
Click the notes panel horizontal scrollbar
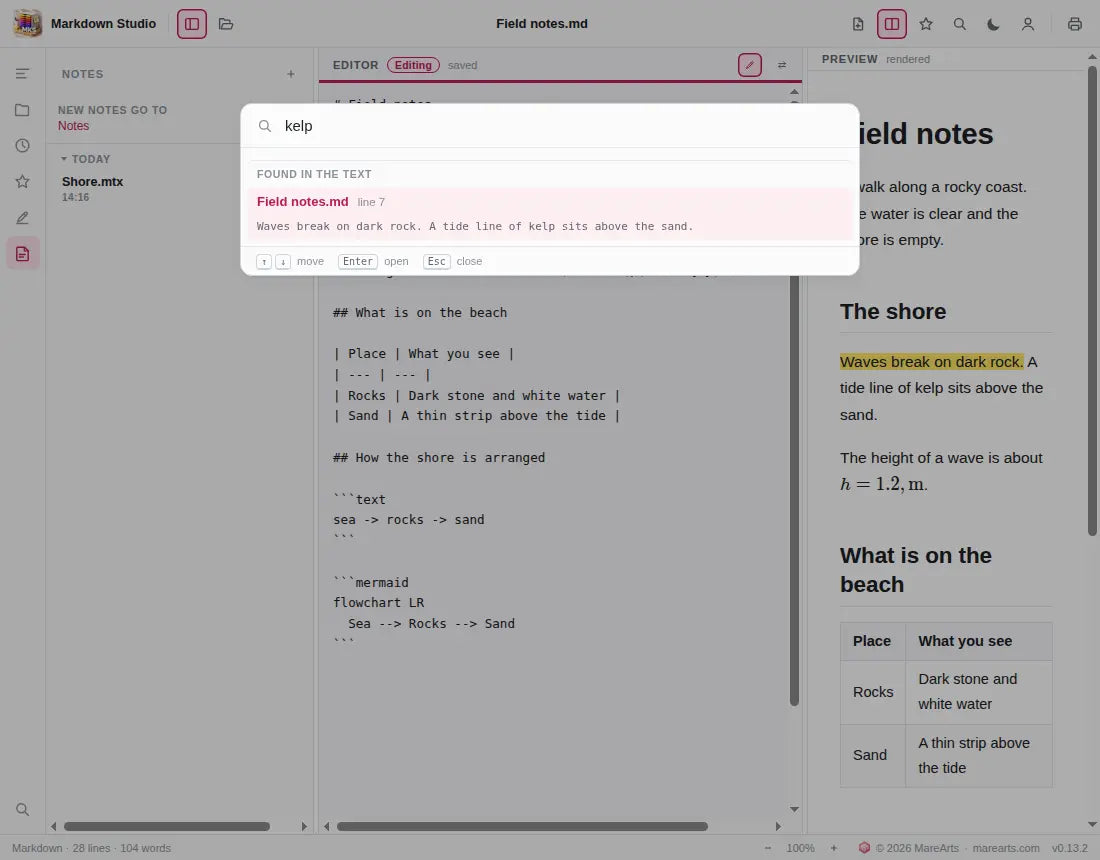click(x=167, y=826)
